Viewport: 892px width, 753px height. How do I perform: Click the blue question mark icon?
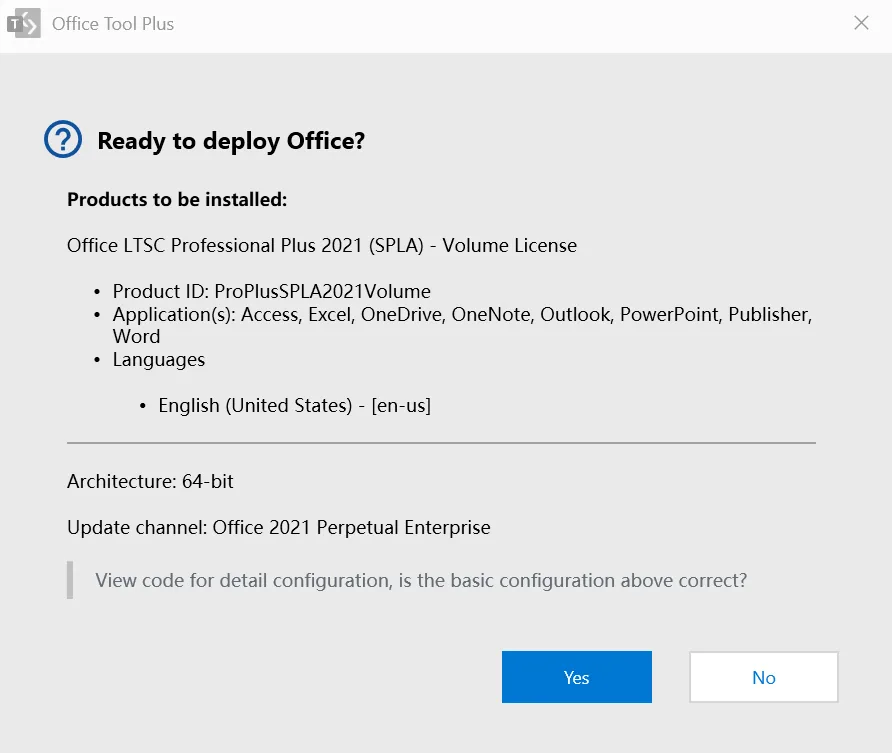coord(63,140)
